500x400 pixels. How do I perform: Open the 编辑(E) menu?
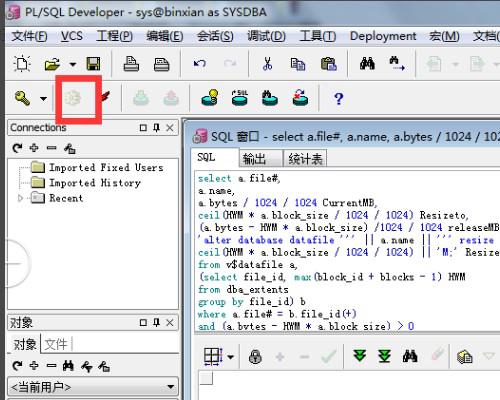pyautogui.click(x=165, y=36)
